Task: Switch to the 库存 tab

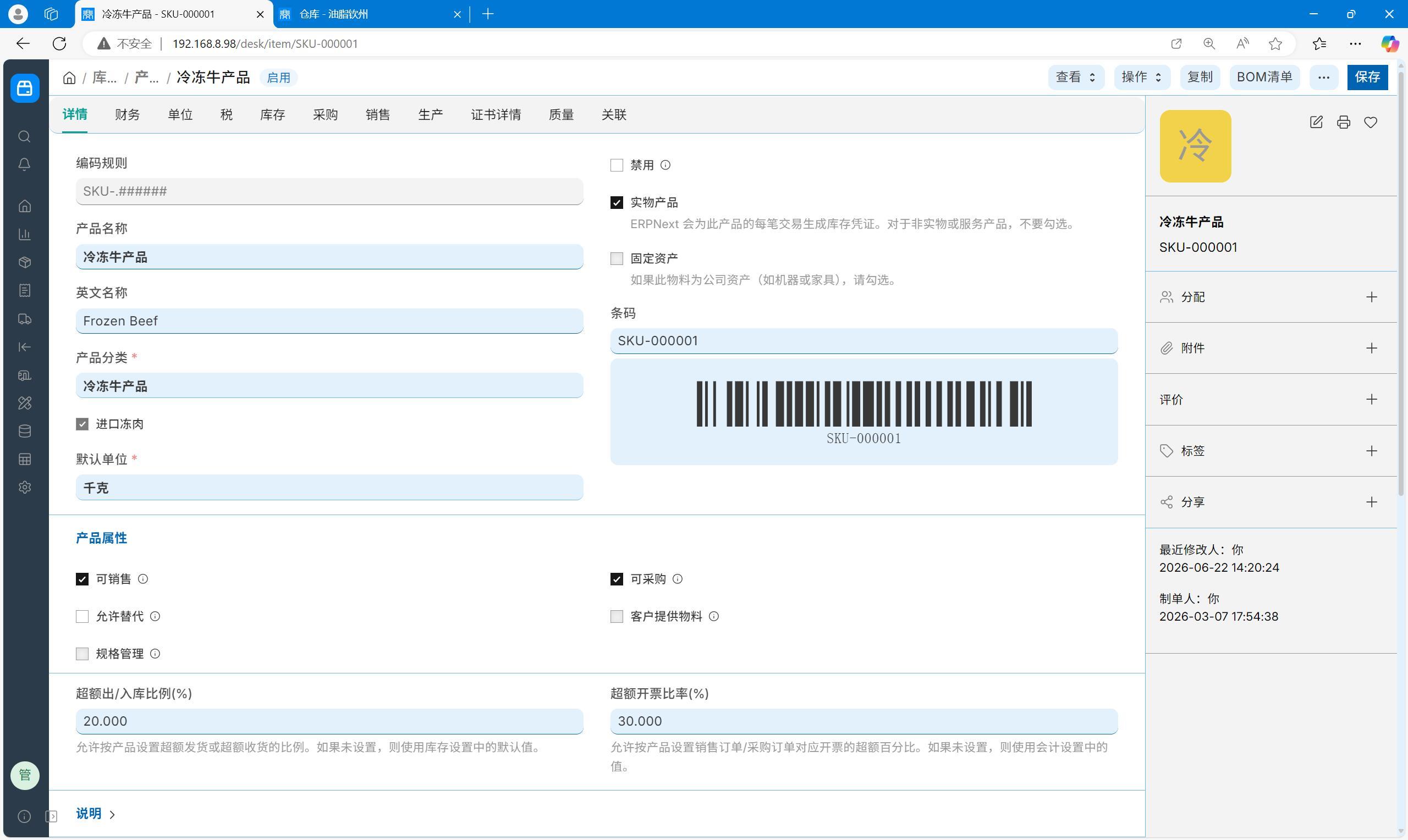Action: pyautogui.click(x=272, y=115)
